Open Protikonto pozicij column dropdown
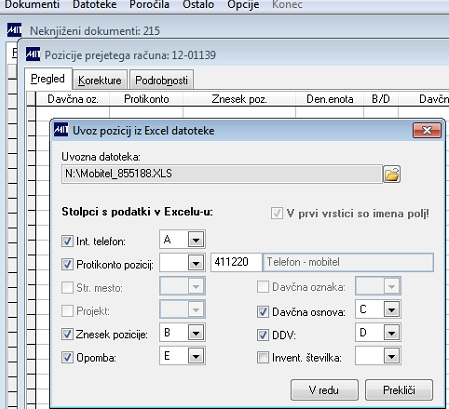The image size is (449, 409). coord(196,263)
